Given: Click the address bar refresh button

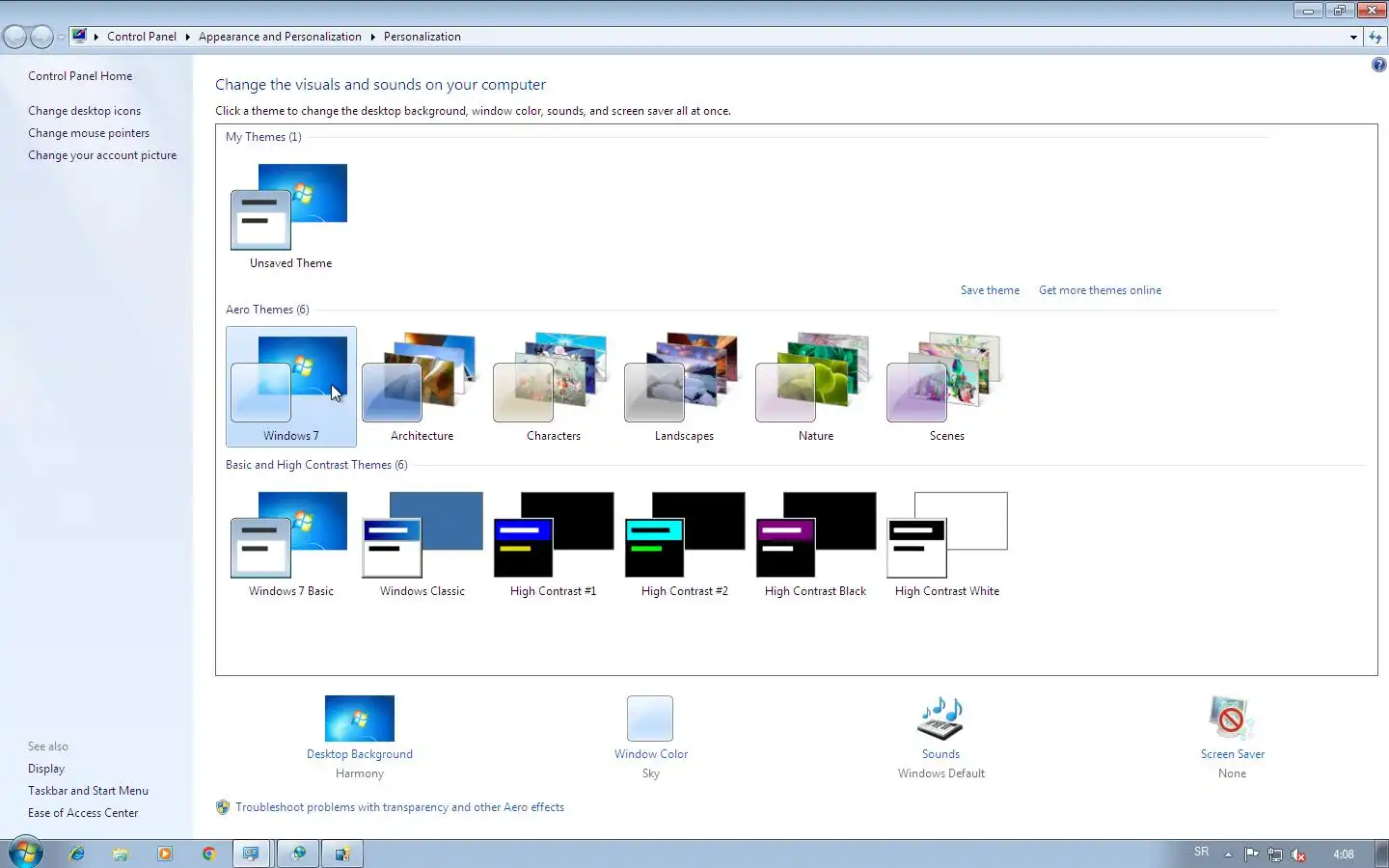Looking at the screenshot, I should [x=1375, y=37].
